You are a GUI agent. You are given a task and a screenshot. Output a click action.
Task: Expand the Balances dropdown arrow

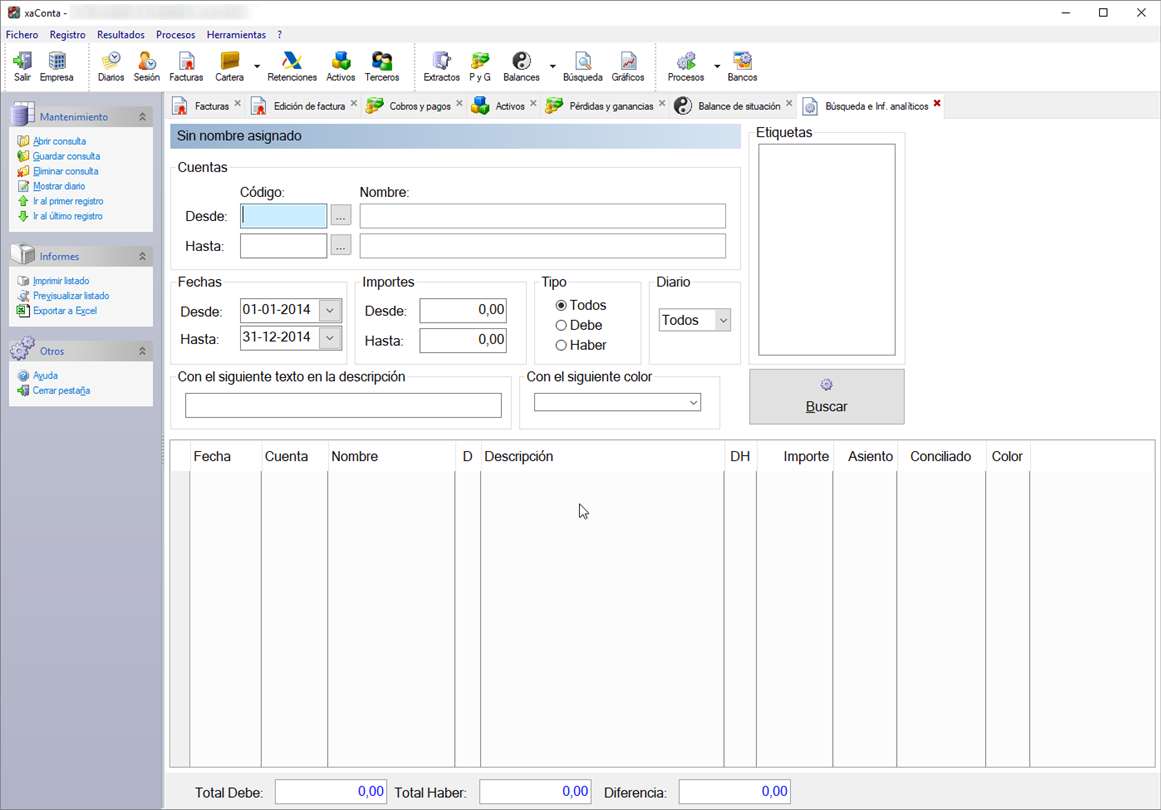click(x=552, y=67)
